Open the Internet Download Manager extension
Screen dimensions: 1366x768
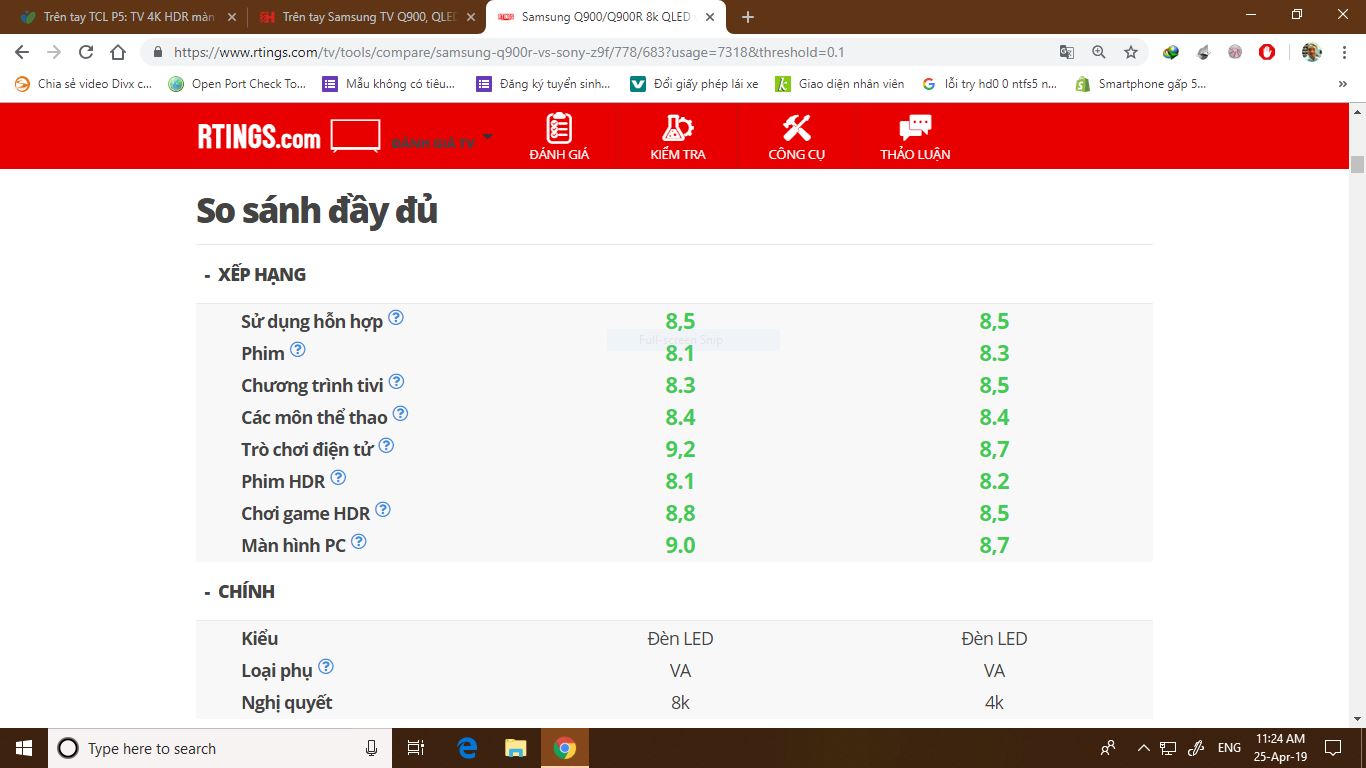pos(1171,52)
